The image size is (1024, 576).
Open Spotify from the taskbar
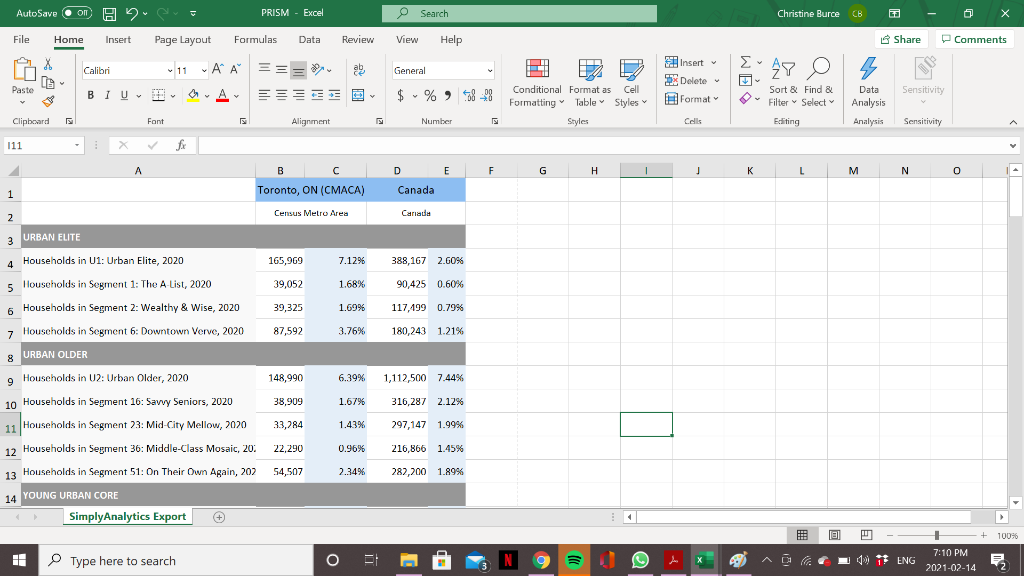(x=571, y=561)
